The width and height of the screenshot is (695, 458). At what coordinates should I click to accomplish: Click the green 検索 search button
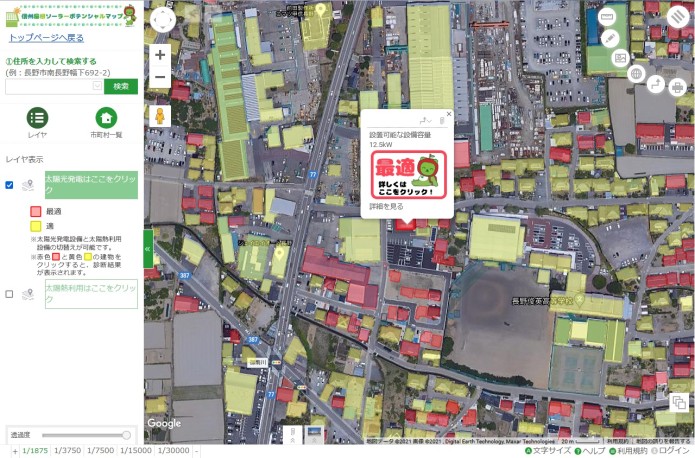[121, 86]
